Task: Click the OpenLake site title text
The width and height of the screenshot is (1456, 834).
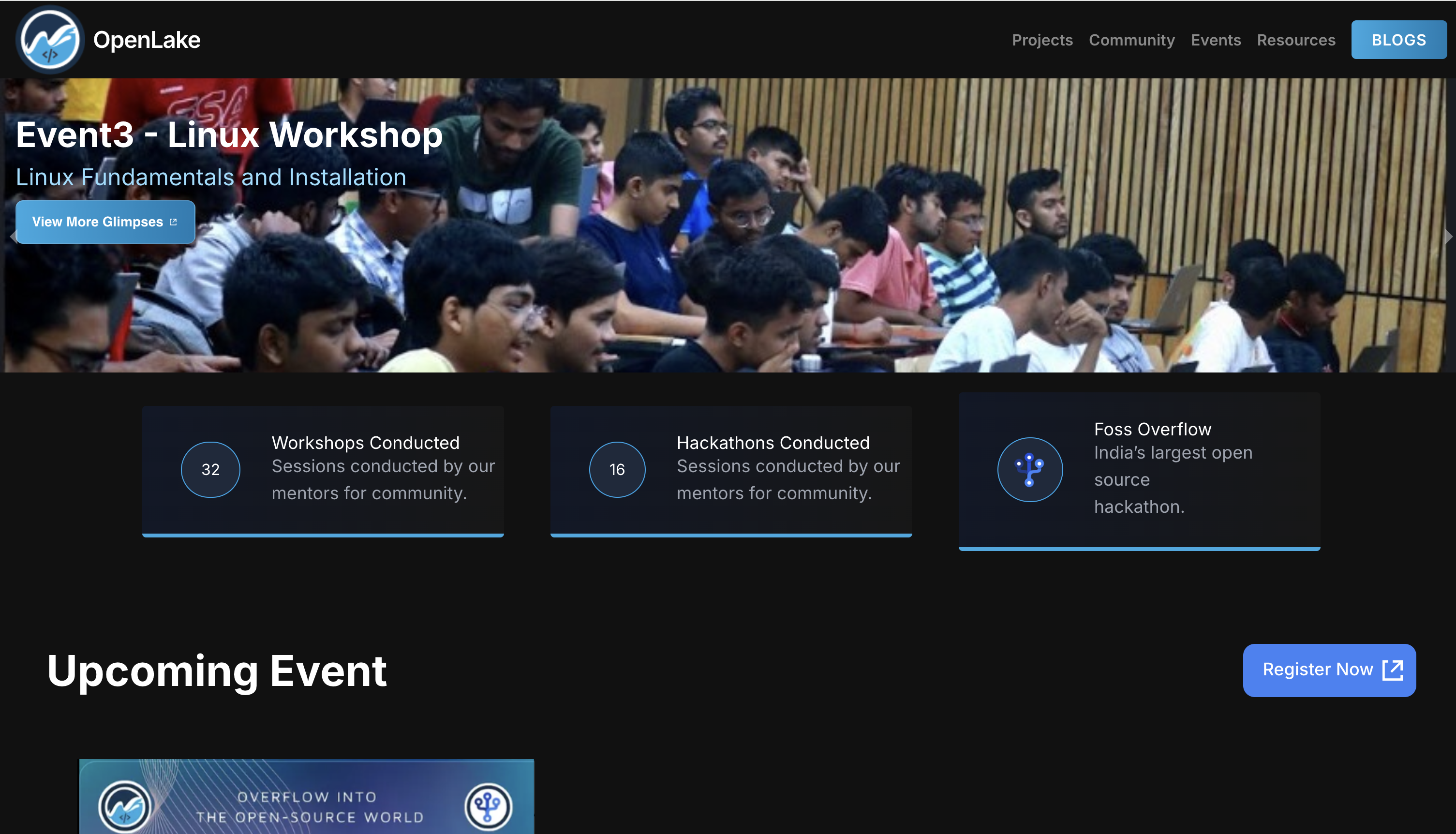Action: tap(147, 40)
